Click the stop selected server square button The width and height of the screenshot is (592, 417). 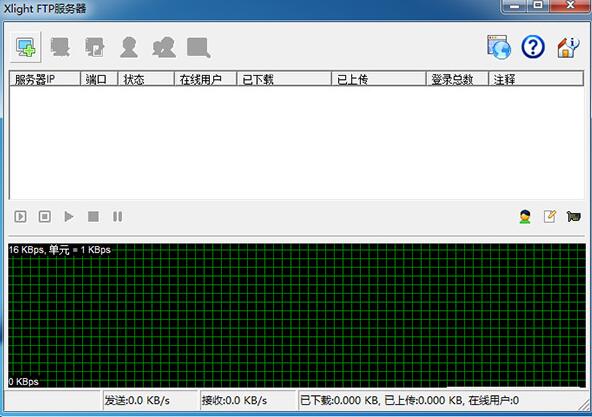(93, 216)
